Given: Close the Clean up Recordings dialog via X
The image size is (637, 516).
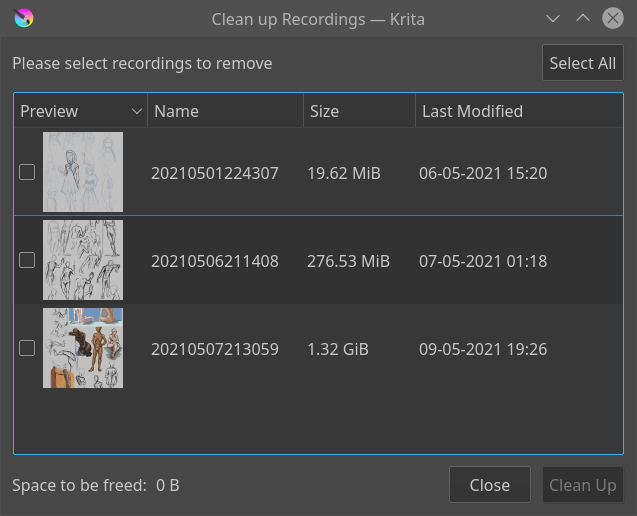Looking at the screenshot, I should click(x=613, y=18).
